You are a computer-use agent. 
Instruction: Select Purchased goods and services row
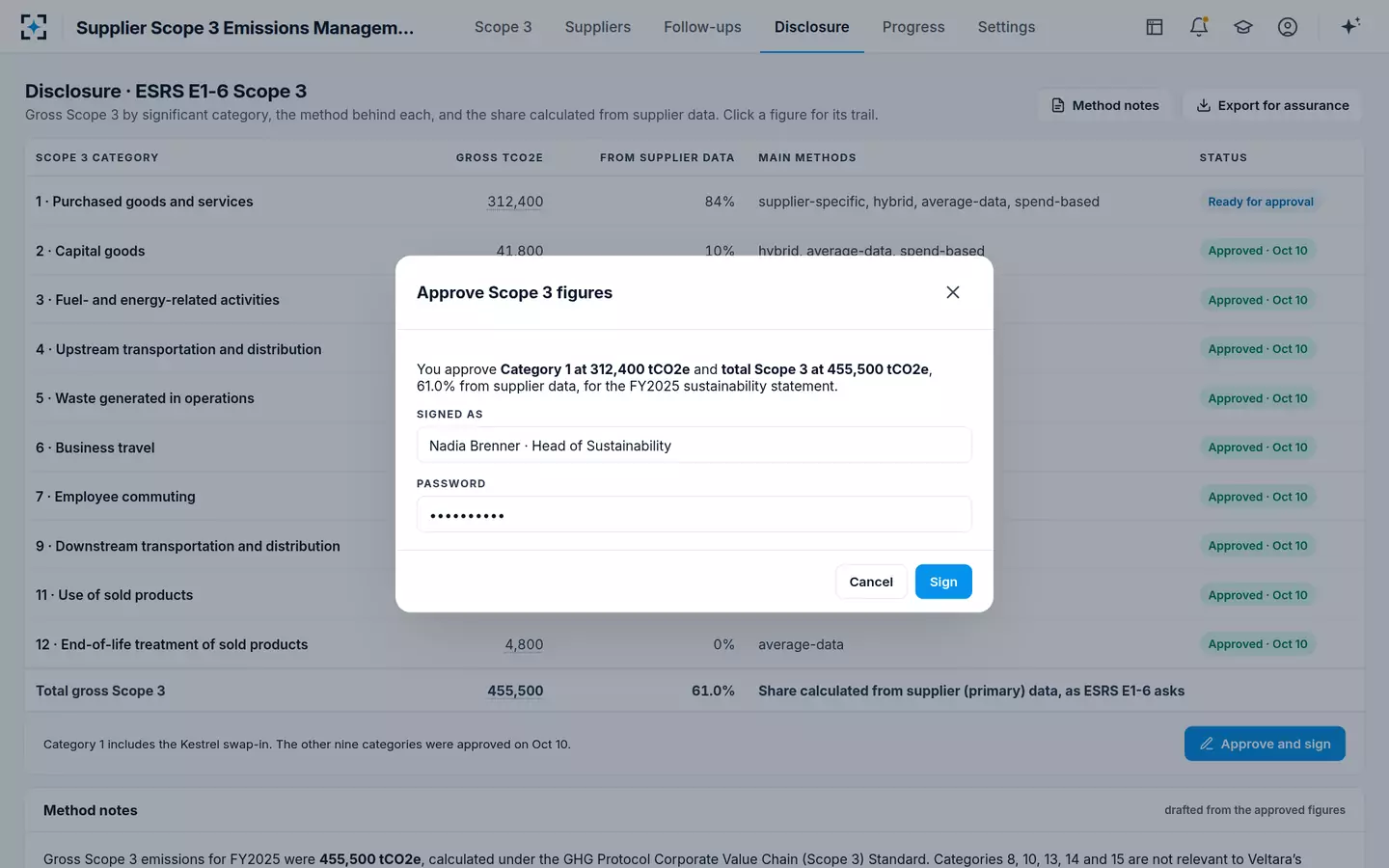point(694,202)
